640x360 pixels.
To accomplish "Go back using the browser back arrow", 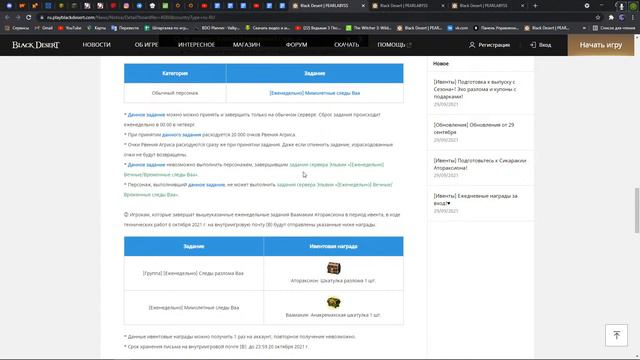I will click(7, 18).
